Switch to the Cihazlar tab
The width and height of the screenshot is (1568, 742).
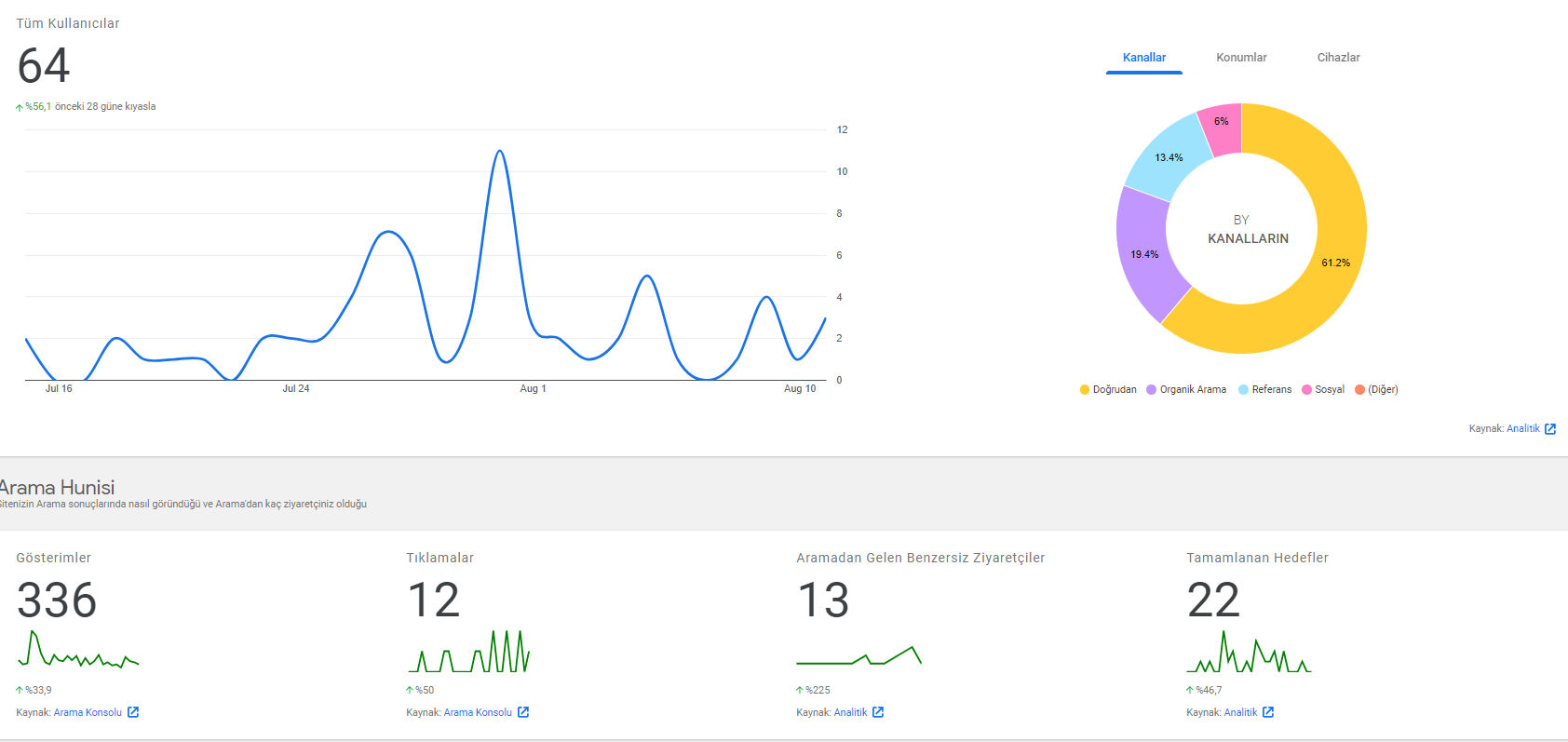(x=1338, y=58)
